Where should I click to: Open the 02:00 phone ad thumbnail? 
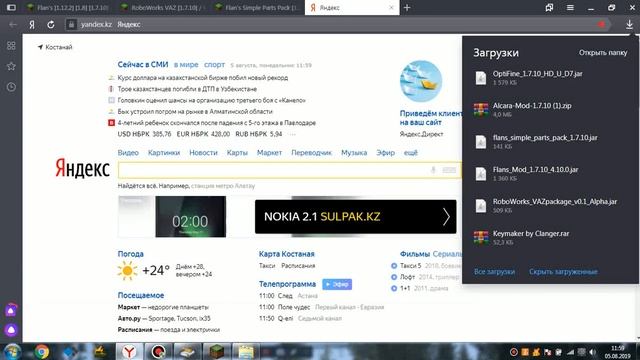tap(190, 216)
